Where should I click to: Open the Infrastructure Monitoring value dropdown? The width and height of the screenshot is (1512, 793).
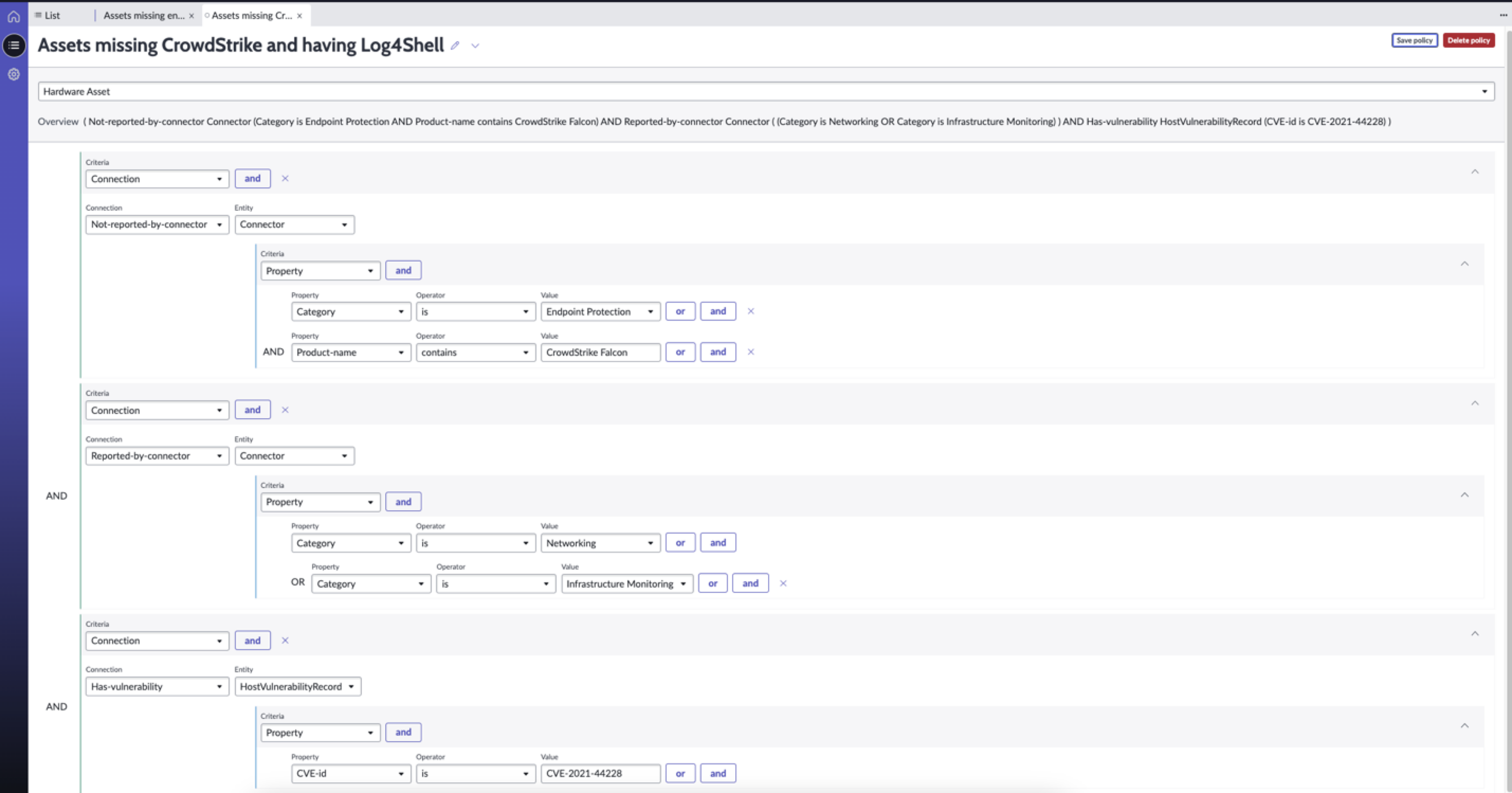(627, 584)
